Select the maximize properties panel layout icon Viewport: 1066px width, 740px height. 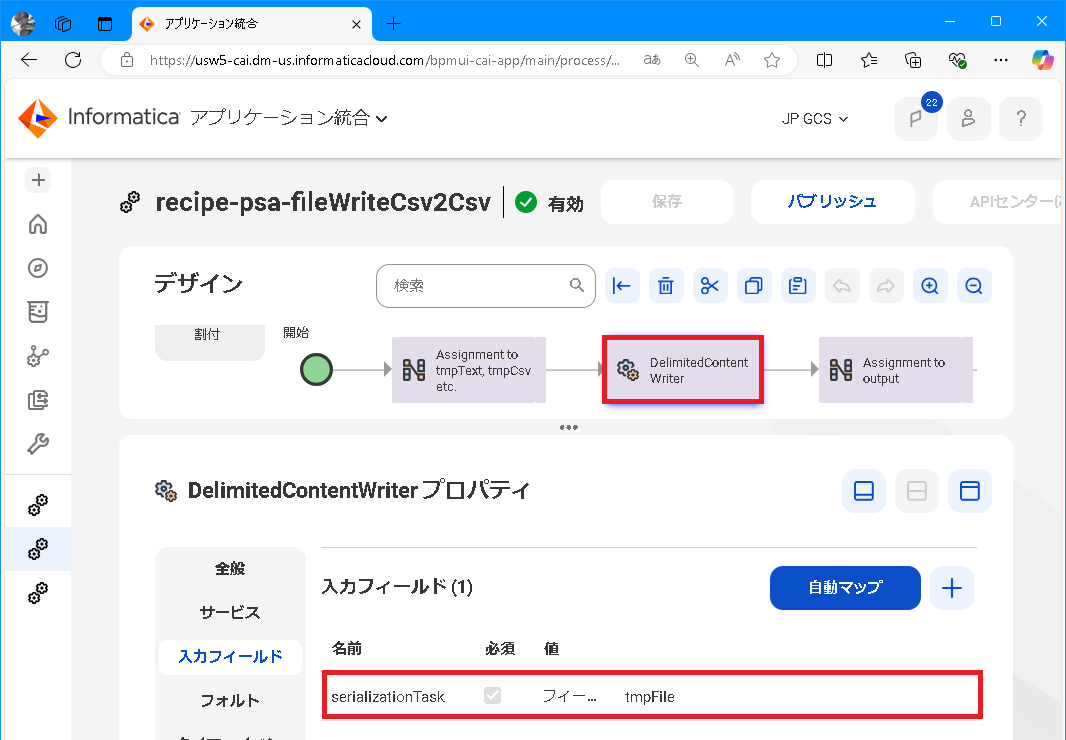(969, 490)
